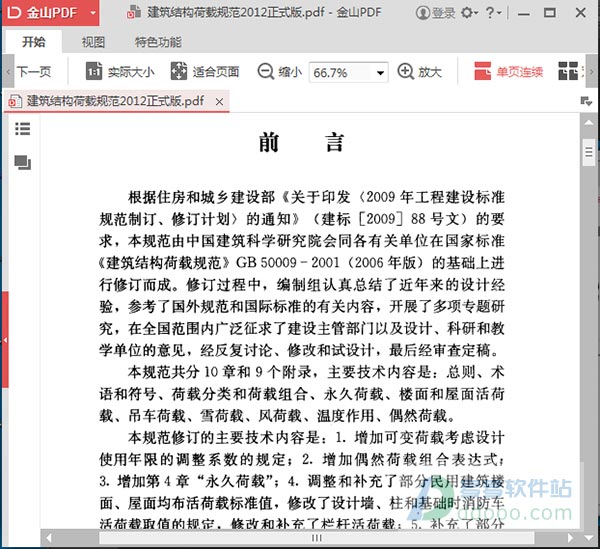Click the horizontal scrollbar right arrow
Viewport: 600px width, 549px height.
[571, 538]
